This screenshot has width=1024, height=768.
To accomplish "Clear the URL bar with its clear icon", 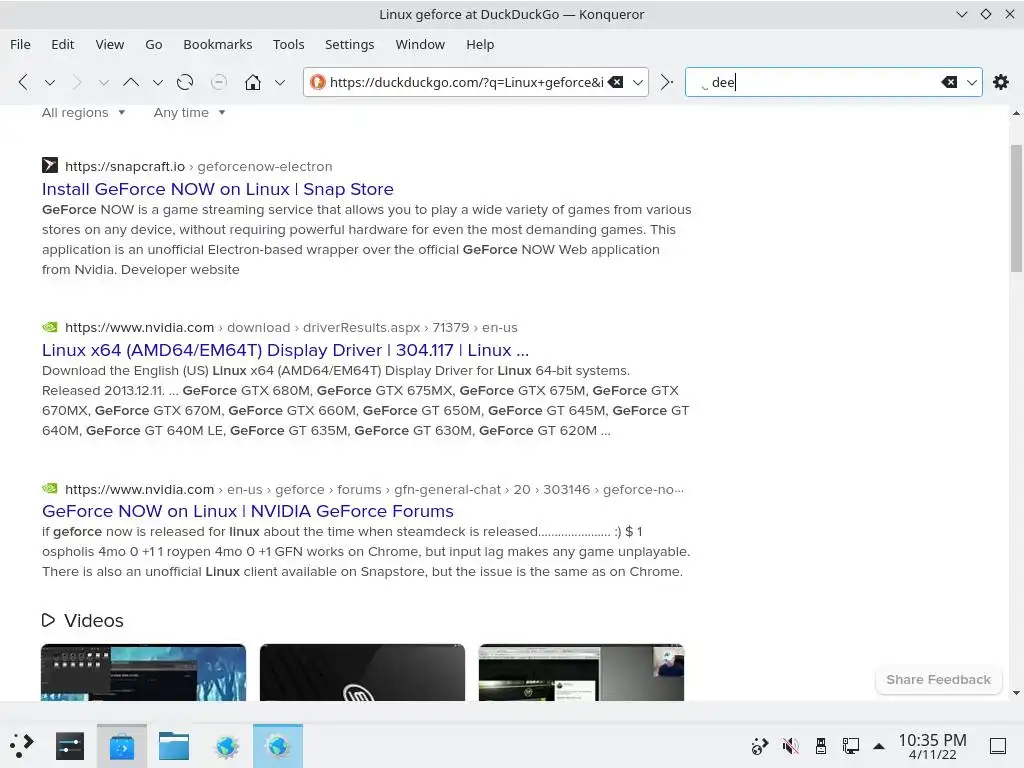I will click(615, 82).
